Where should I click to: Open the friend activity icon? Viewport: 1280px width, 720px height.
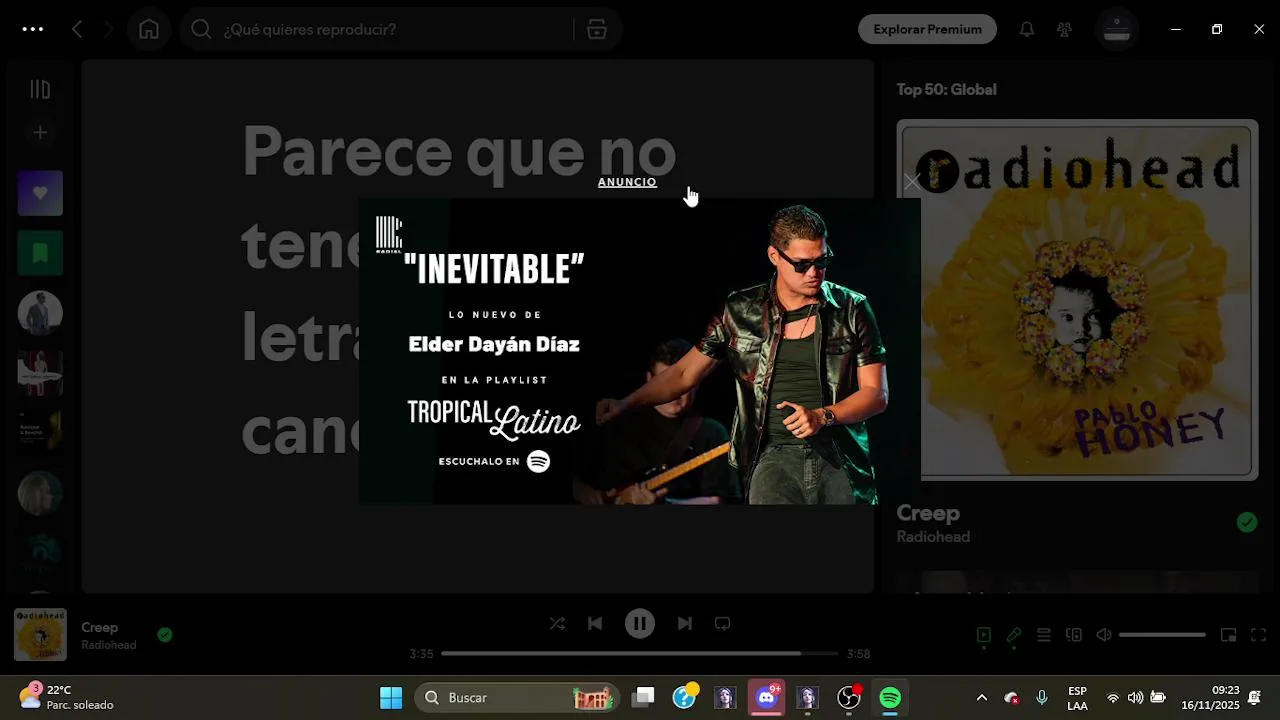click(x=1065, y=29)
